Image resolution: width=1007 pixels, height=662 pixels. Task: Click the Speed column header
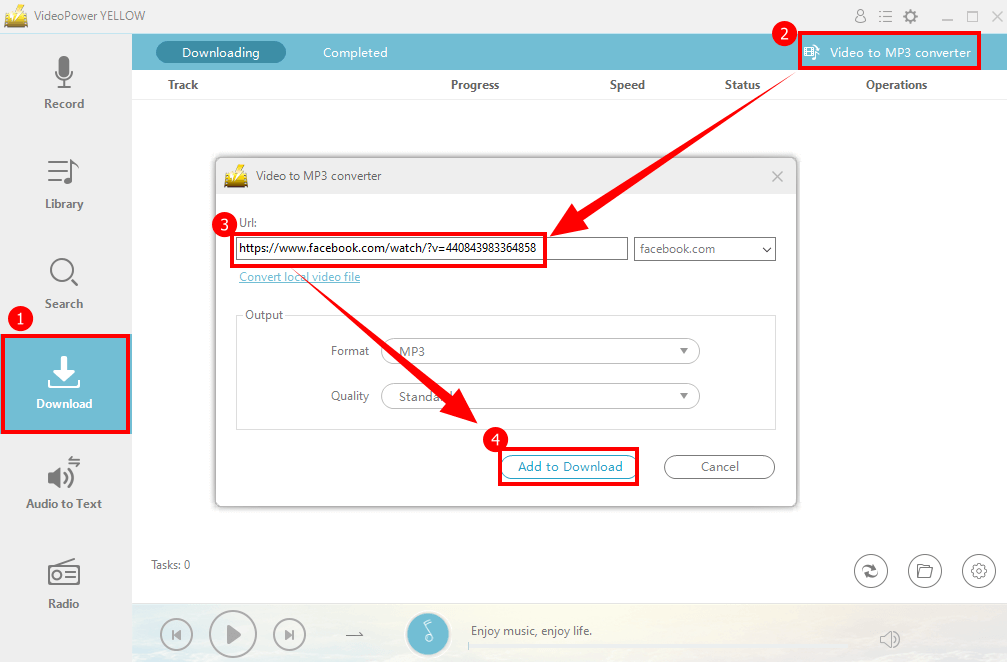tap(627, 85)
